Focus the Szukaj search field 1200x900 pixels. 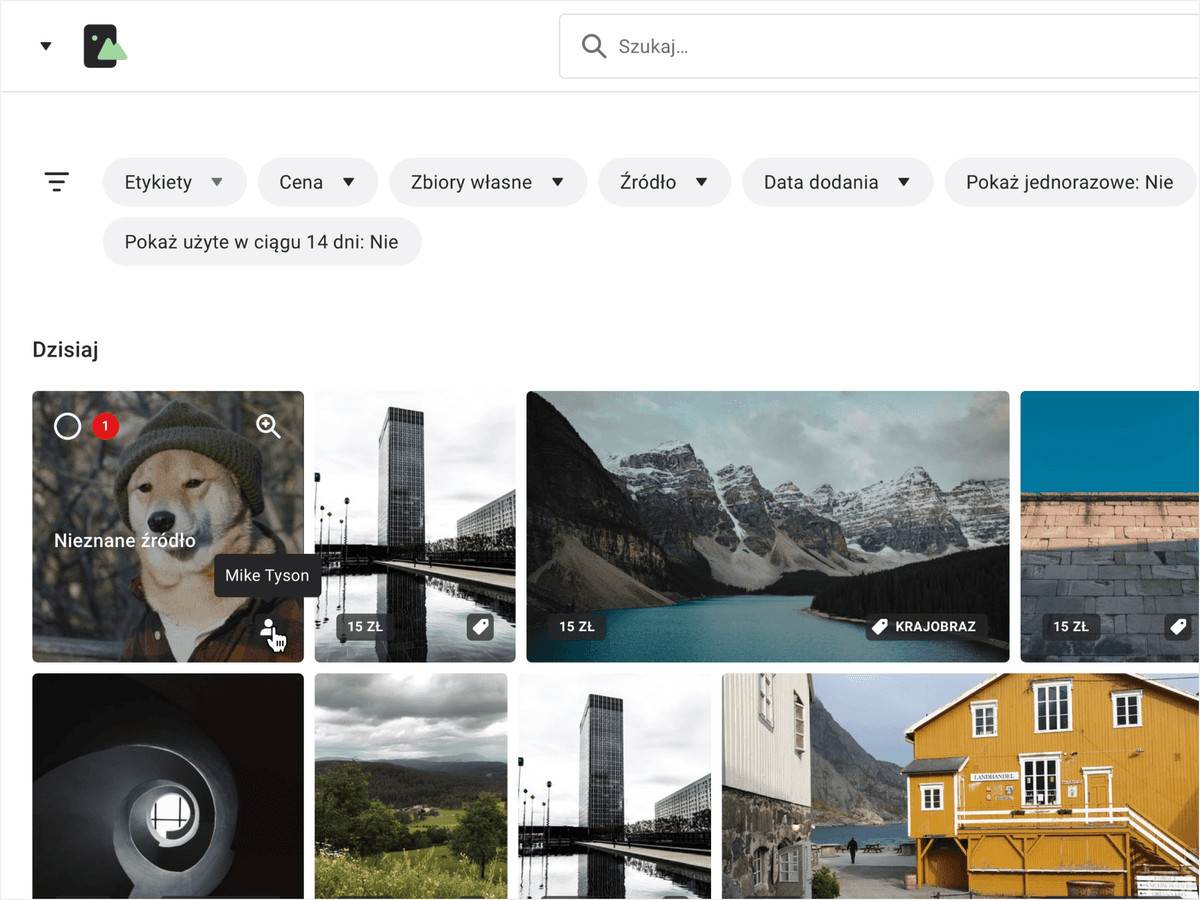tap(880, 46)
